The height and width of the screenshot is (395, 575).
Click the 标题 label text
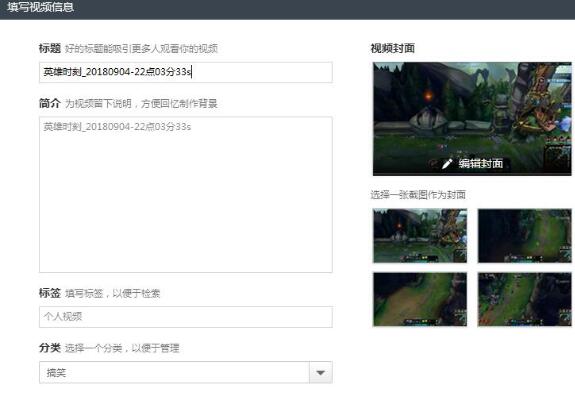pos(50,48)
